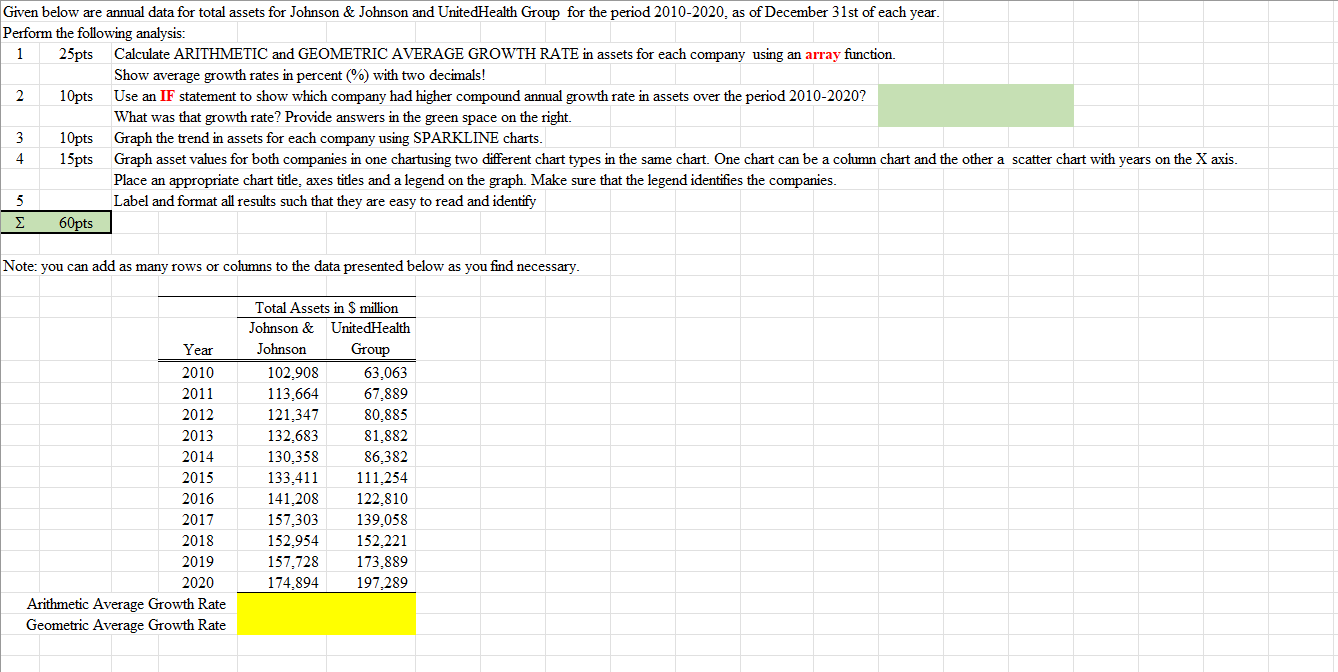Select the Johnson & Johnson column header

281,339
